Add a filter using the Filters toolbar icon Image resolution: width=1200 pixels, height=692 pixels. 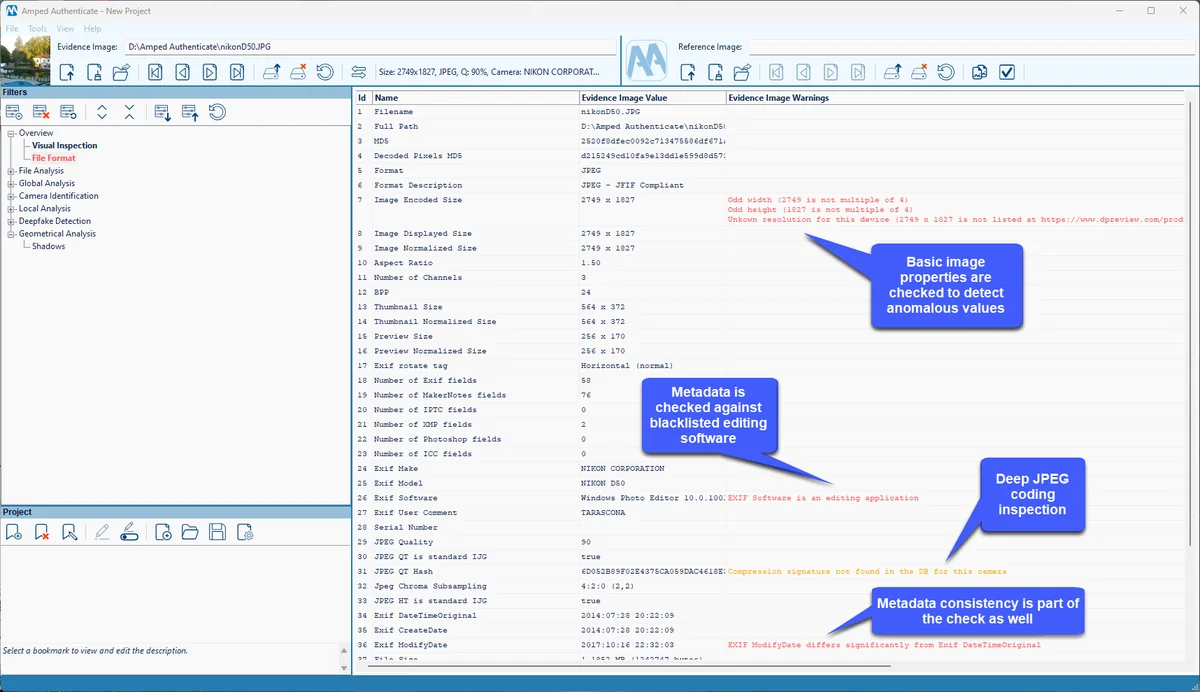point(14,112)
